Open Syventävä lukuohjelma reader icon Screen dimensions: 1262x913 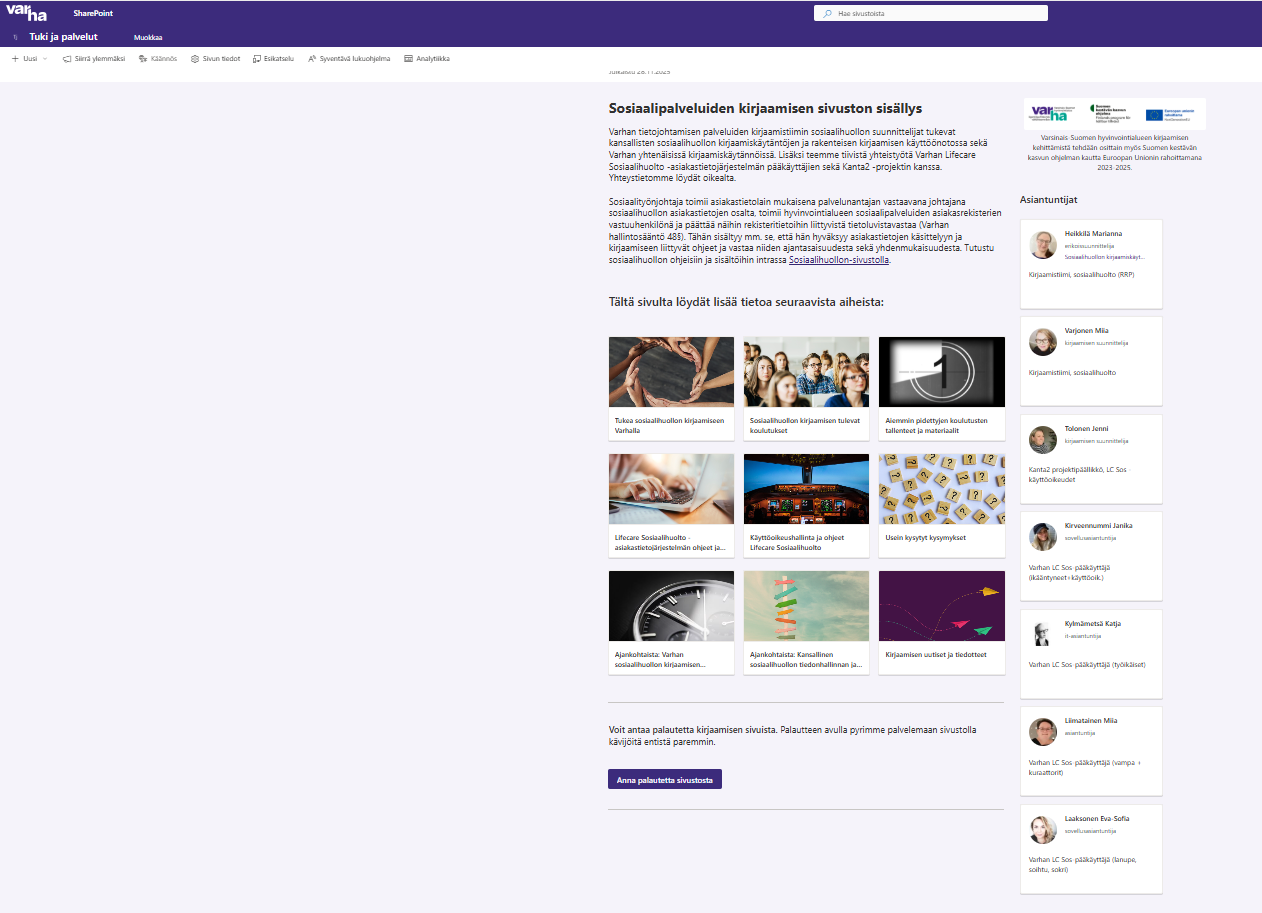(x=312, y=59)
